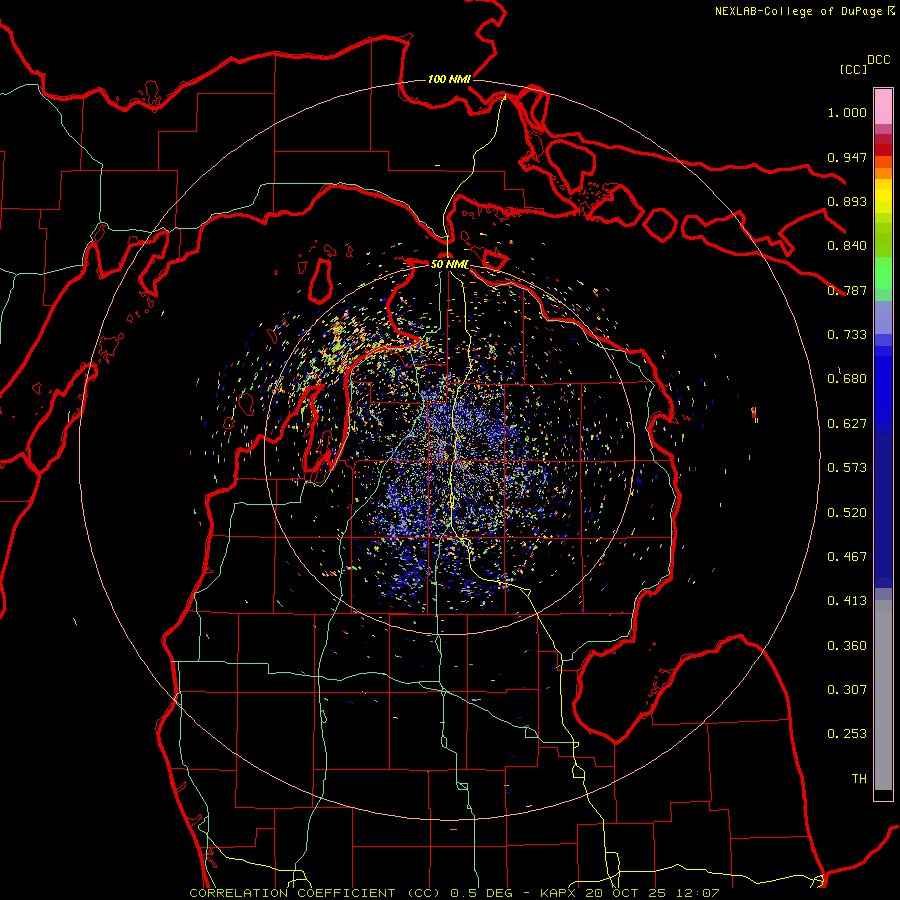Viewport: 900px width, 900px height.
Task: Click the [CC] label above the color scale
Action: [853, 69]
